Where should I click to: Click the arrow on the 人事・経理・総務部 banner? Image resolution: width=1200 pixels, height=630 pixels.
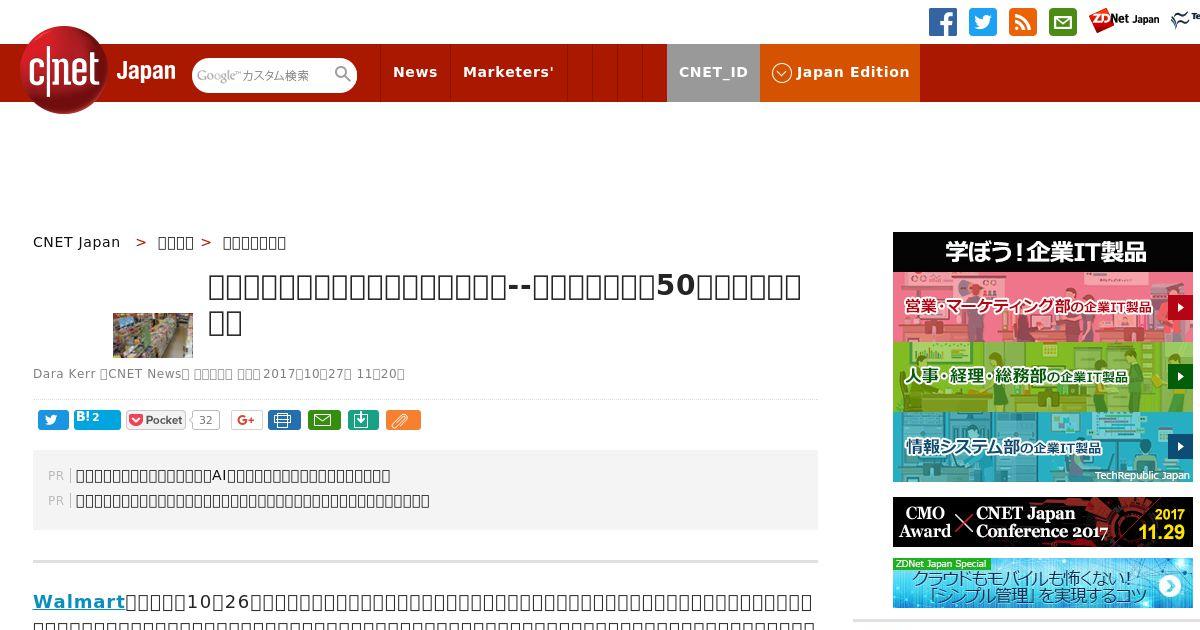pos(1180,377)
